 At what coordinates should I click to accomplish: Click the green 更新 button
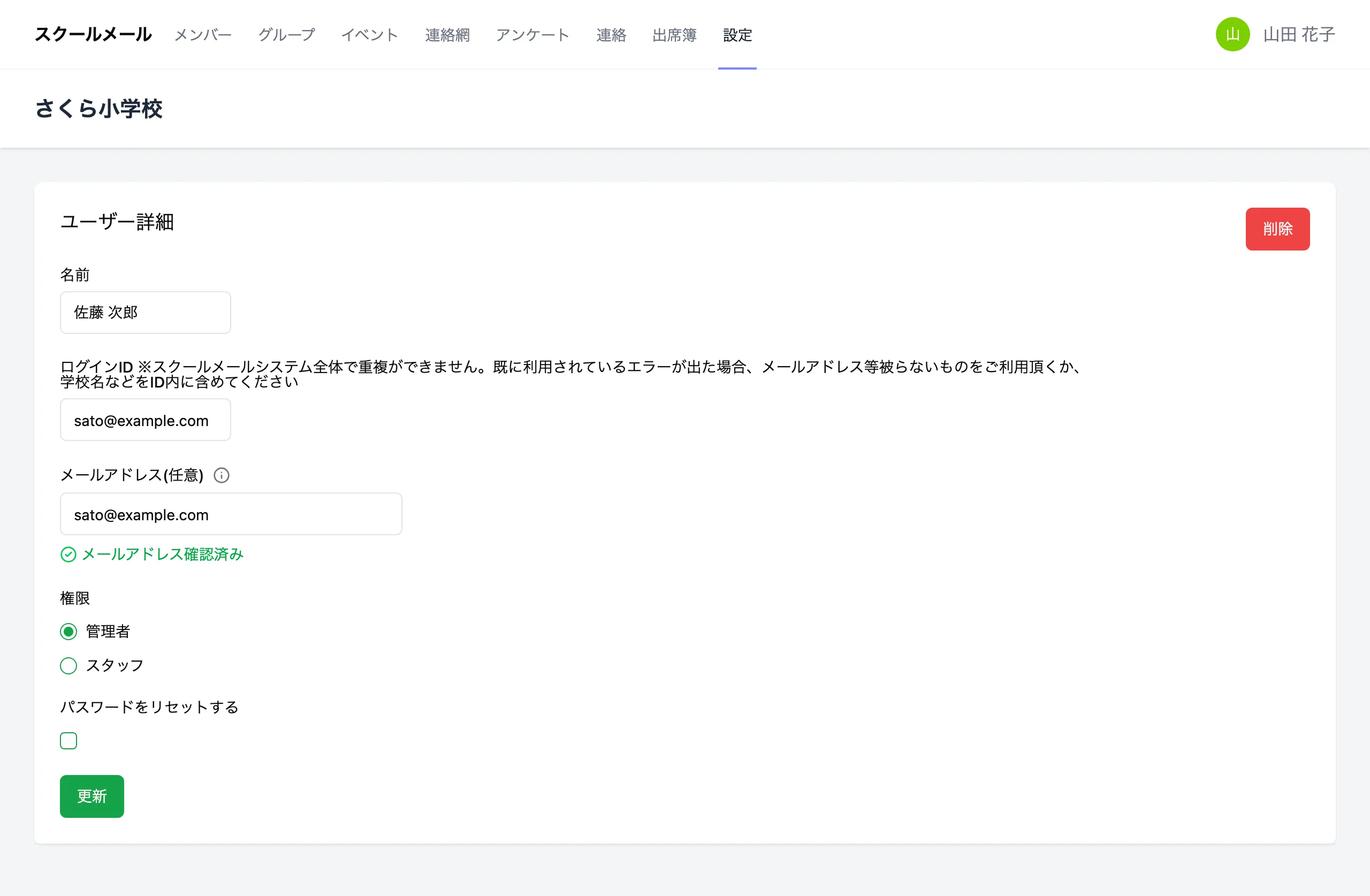[92, 796]
